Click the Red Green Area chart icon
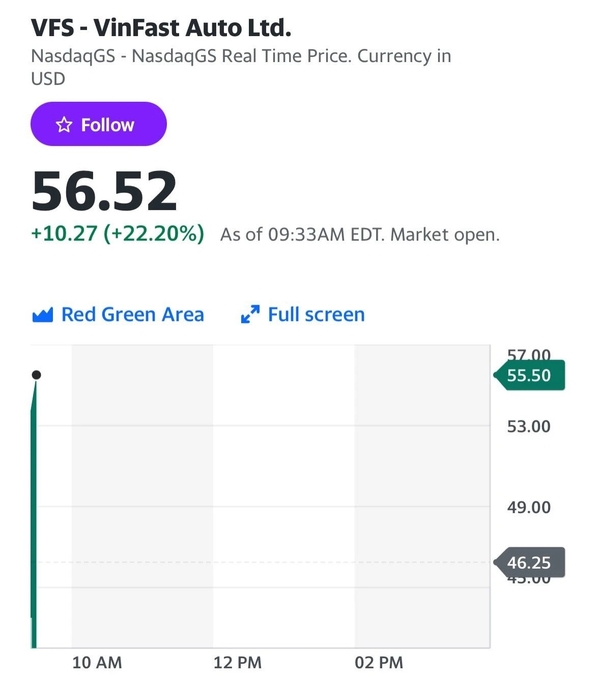The height and width of the screenshot is (681, 600). point(43,315)
